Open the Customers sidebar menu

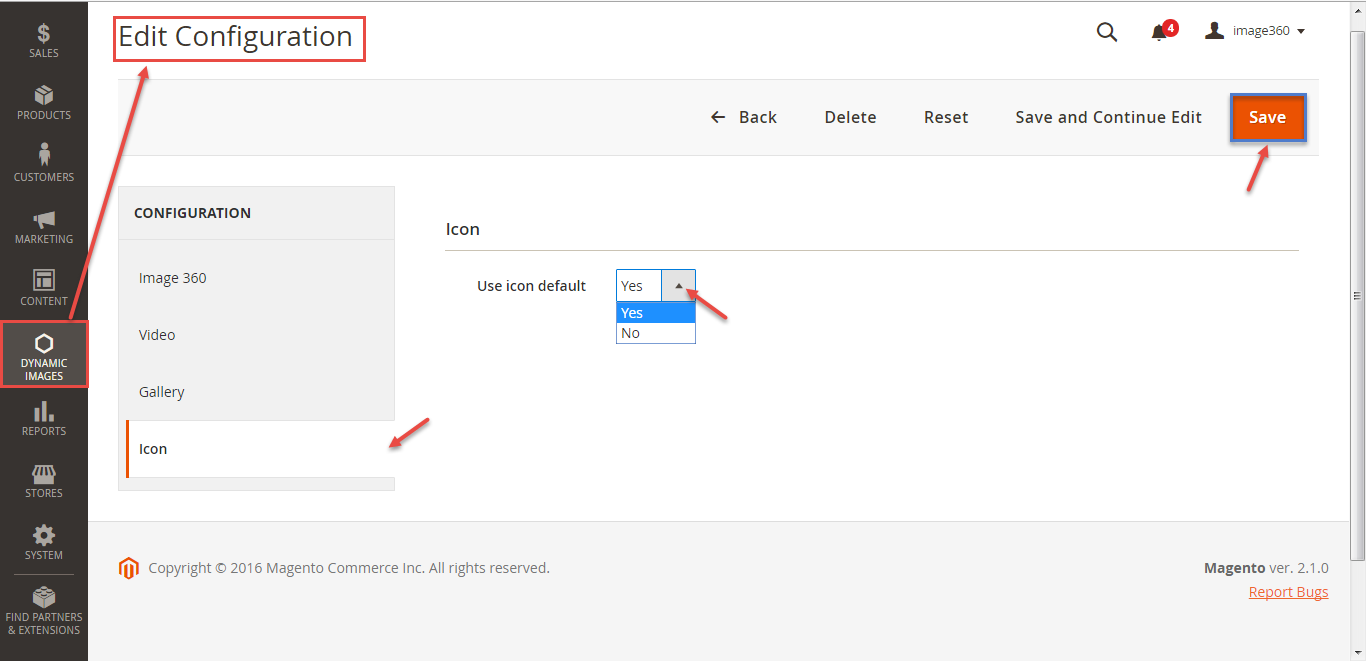point(44,165)
